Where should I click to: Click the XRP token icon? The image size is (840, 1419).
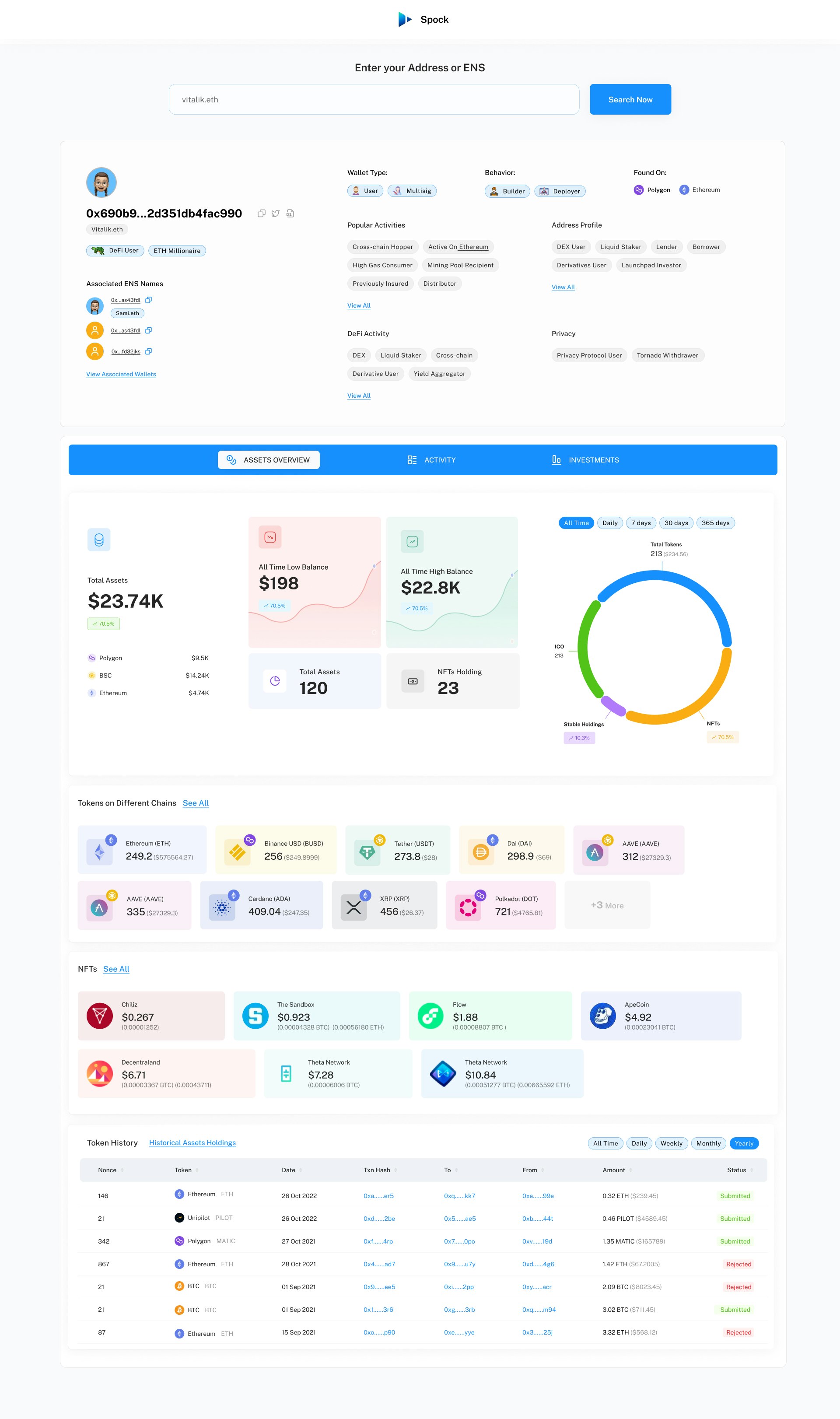point(354,907)
